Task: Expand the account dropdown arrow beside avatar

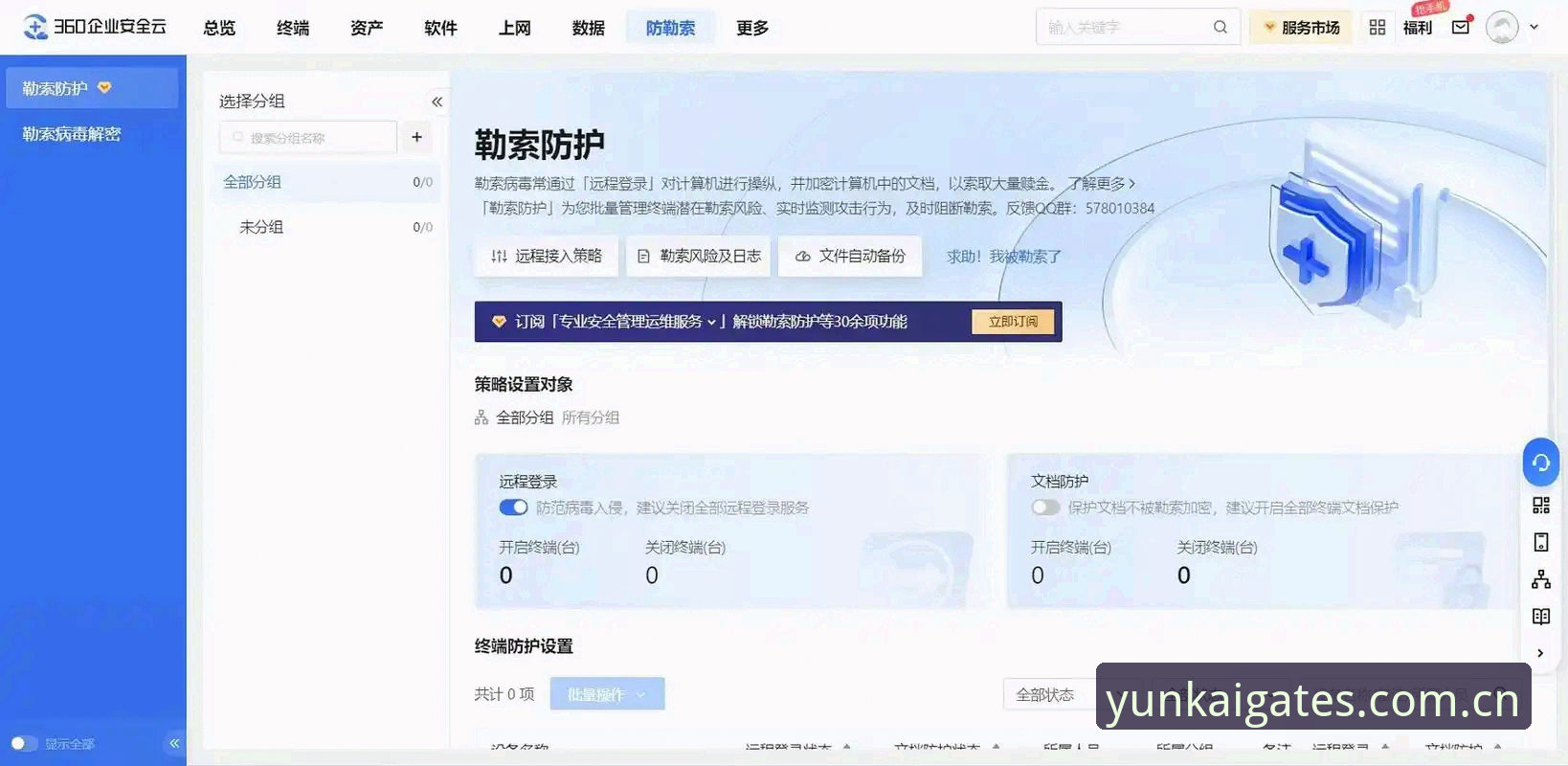Action: coord(1534,27)
